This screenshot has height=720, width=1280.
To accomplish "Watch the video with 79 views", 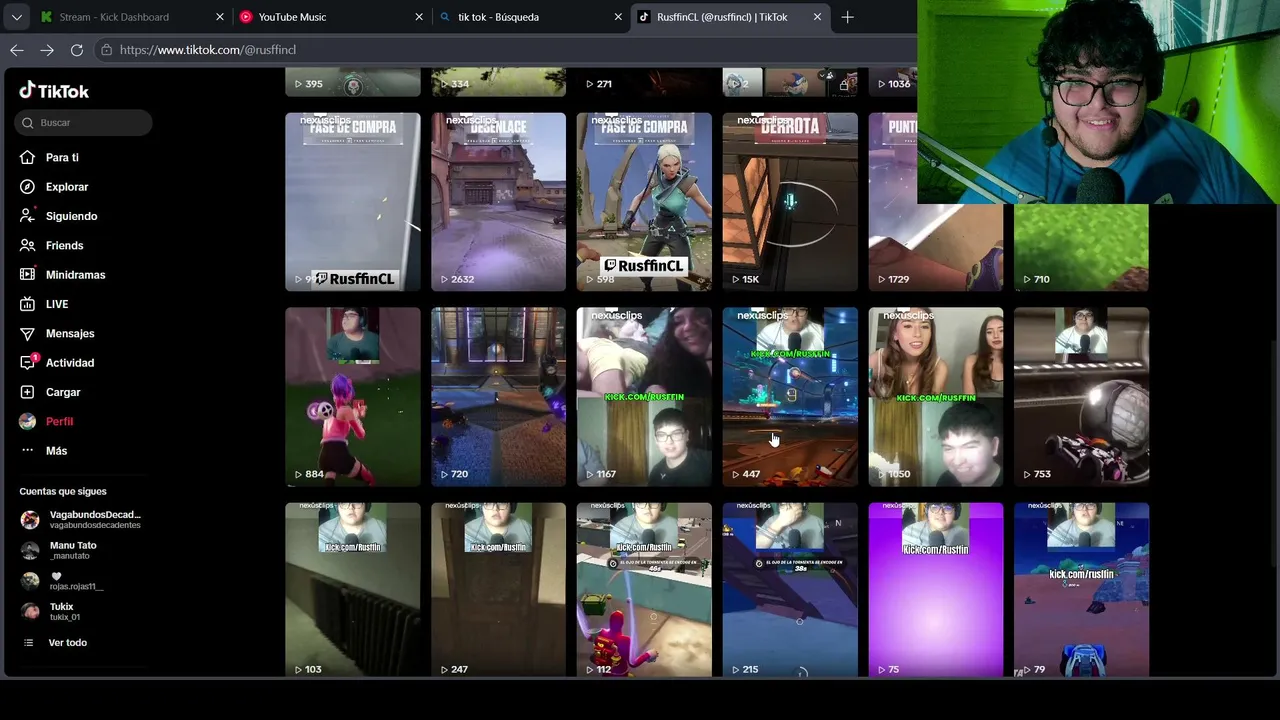I will 1082,590.
